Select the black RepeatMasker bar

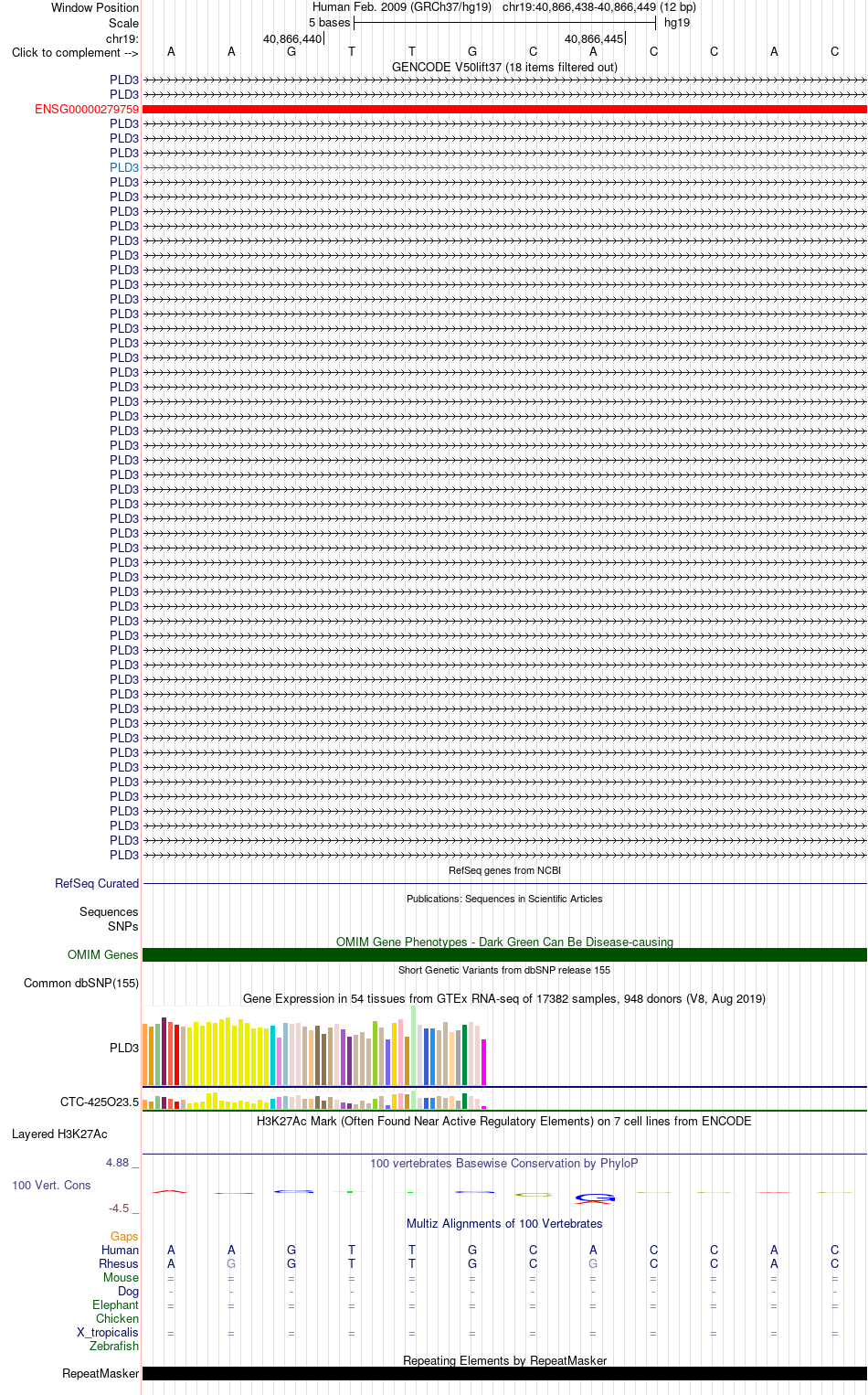click(x=504, y=1373)
